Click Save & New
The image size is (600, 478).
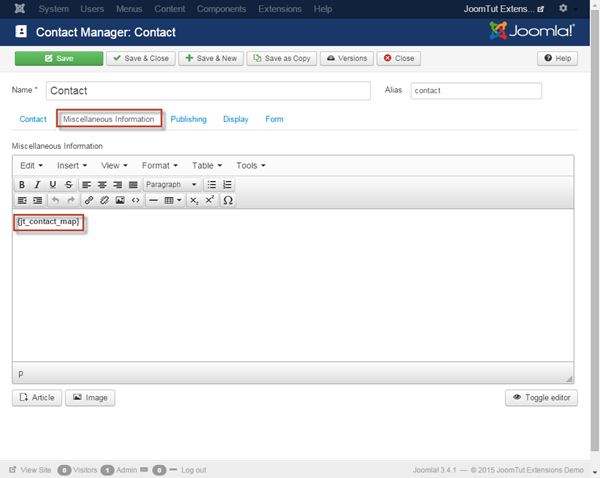211,59
